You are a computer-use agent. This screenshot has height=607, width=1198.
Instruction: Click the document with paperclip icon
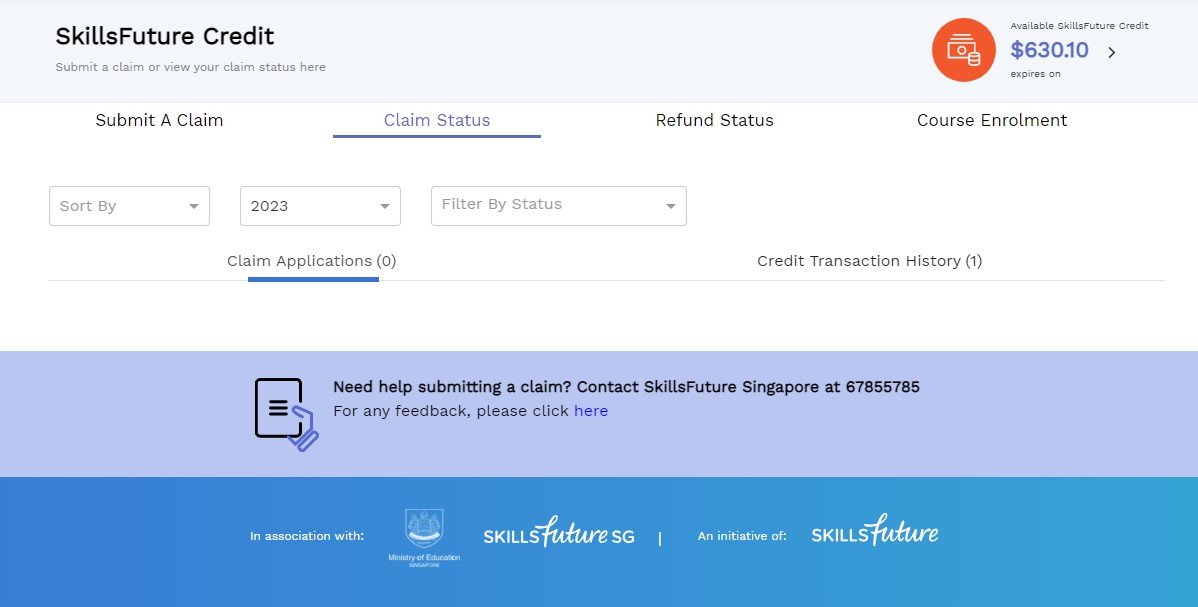pyautogui.click(x=286, y=413)
